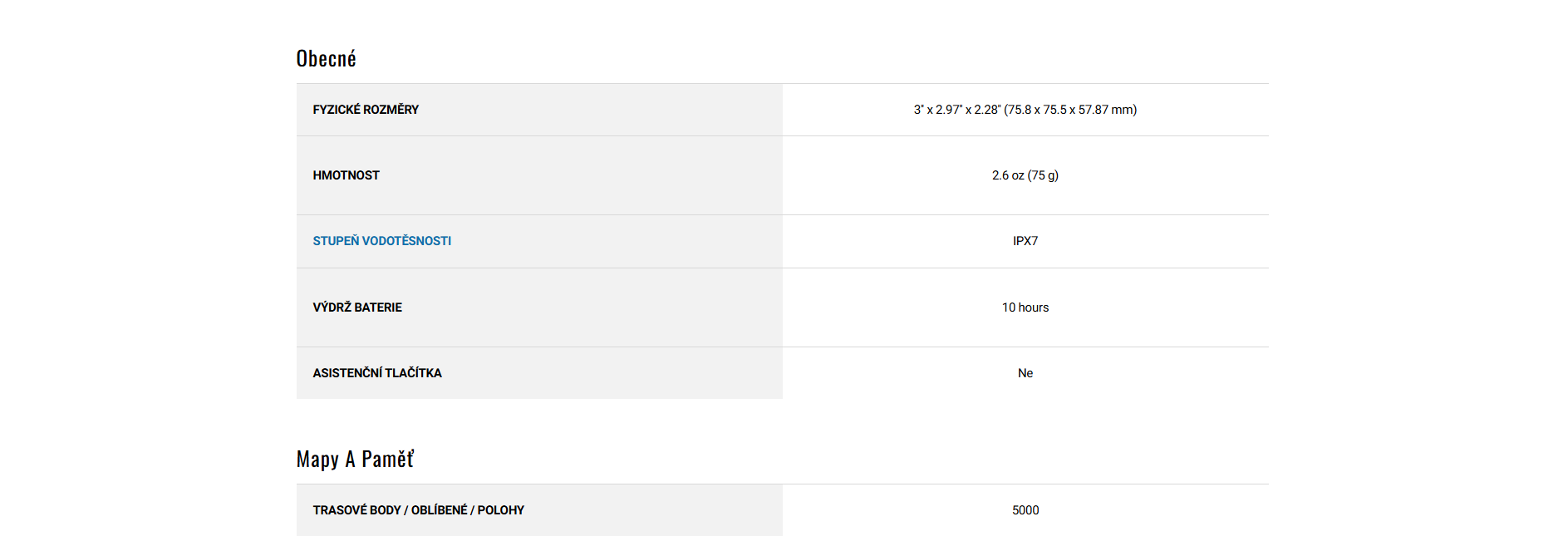1568x536 pixels.
Task: Click the Obecné section heading
Action: click(326, 59)
